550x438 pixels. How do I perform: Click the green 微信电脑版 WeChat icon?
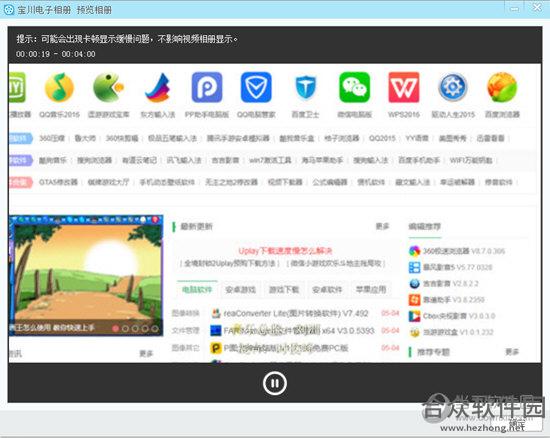tap(355, 87)
